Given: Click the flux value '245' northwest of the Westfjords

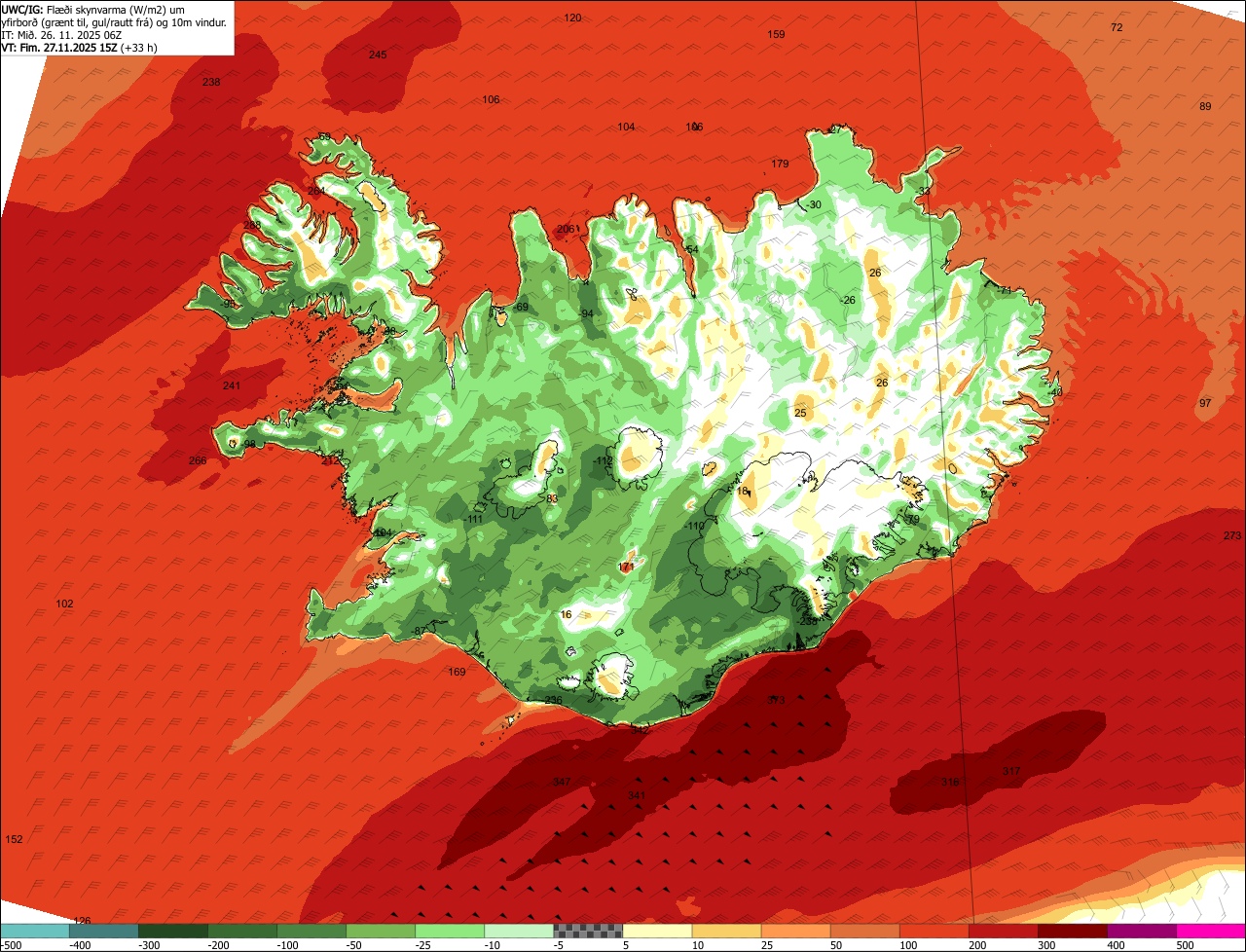Looking at the screenshot, I should (x=378, y=55).
